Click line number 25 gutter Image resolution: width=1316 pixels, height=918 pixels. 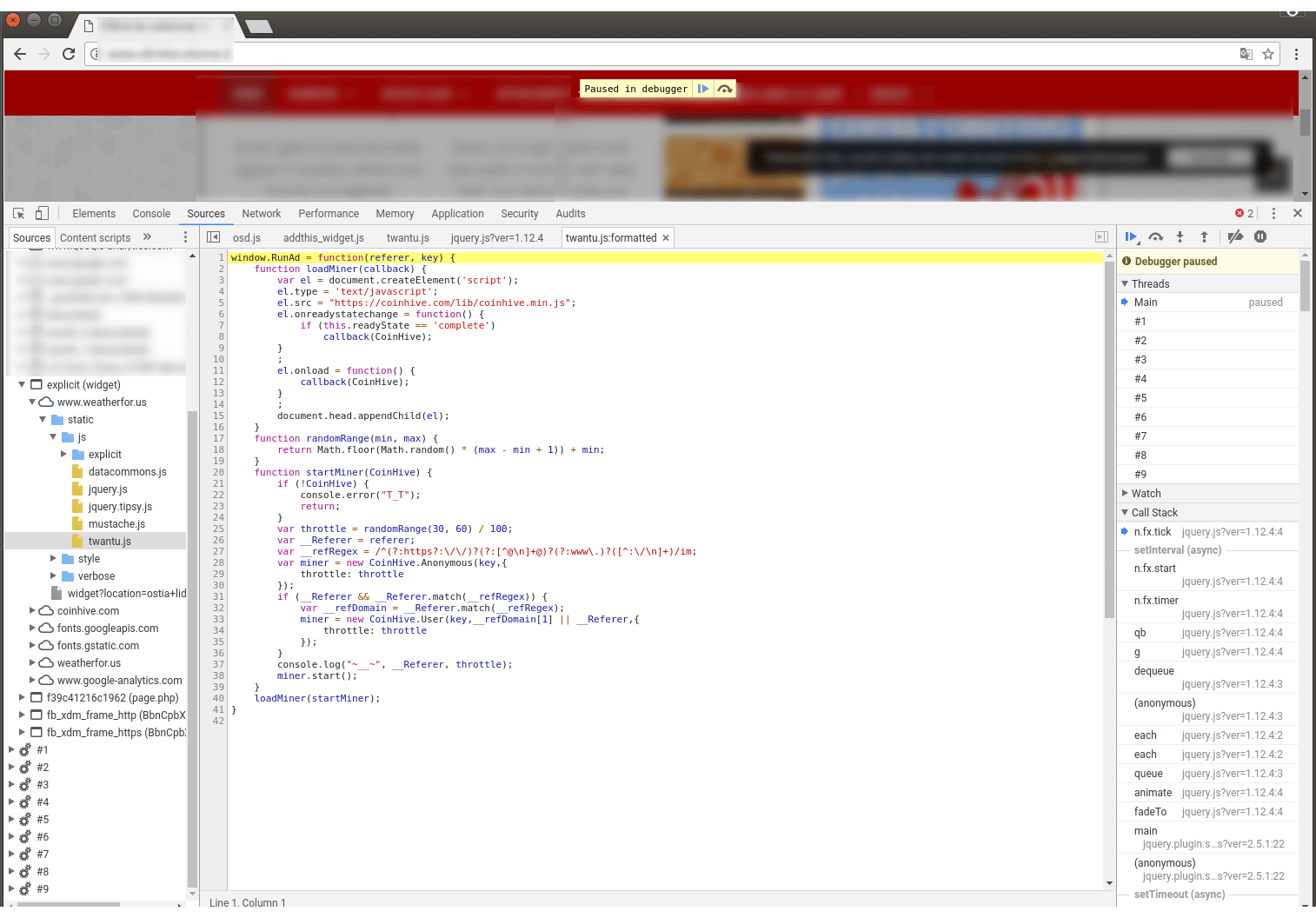217,529
